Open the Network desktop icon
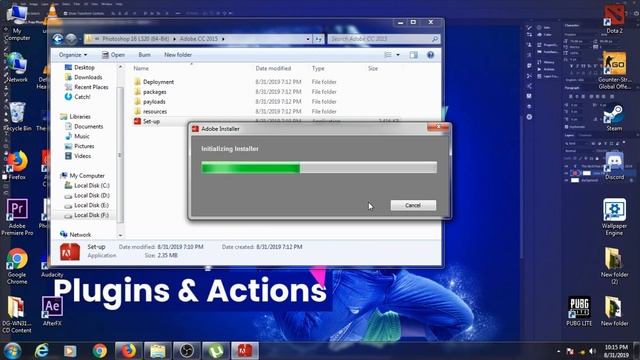640x360 pixels. pos(17,68)
